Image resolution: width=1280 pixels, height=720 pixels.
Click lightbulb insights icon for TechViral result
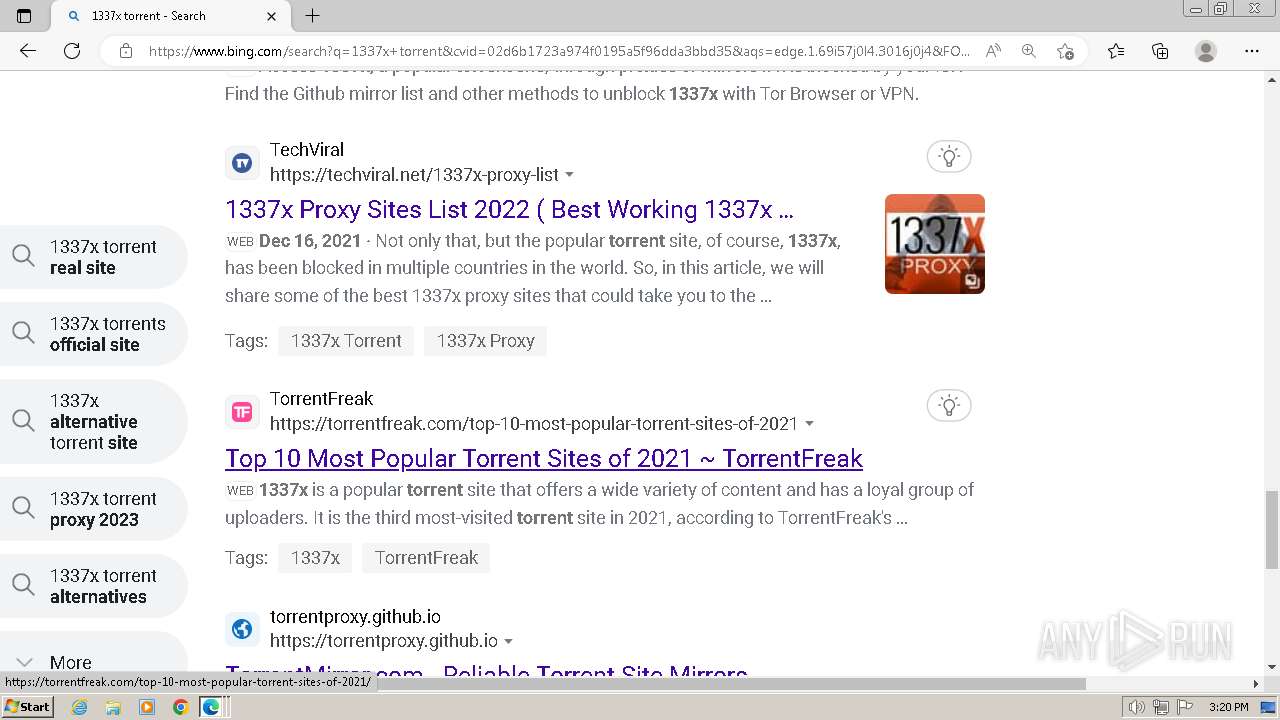tap(949, 156)
